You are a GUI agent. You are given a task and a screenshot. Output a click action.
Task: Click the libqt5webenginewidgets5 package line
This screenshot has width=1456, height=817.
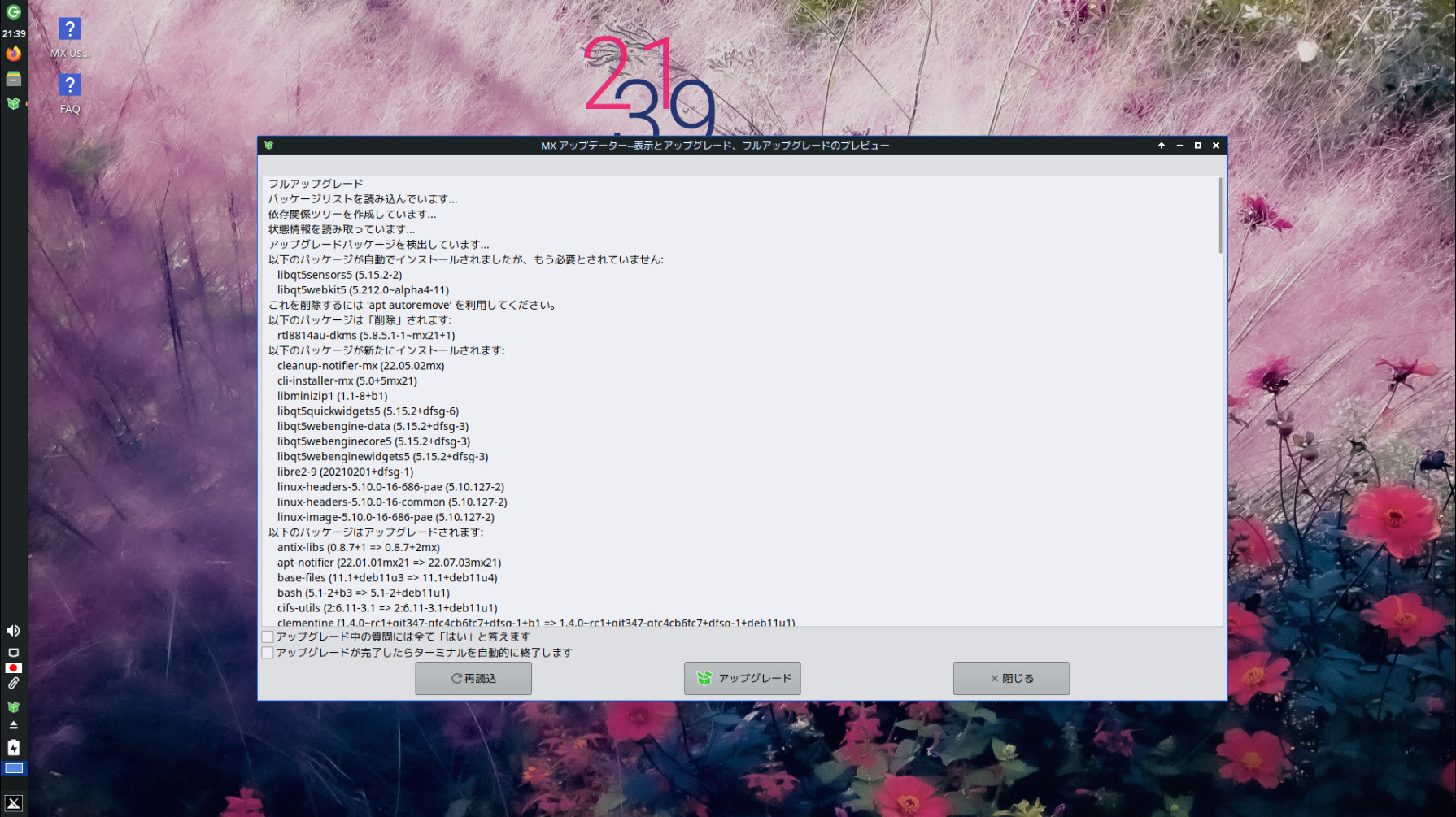382,457
